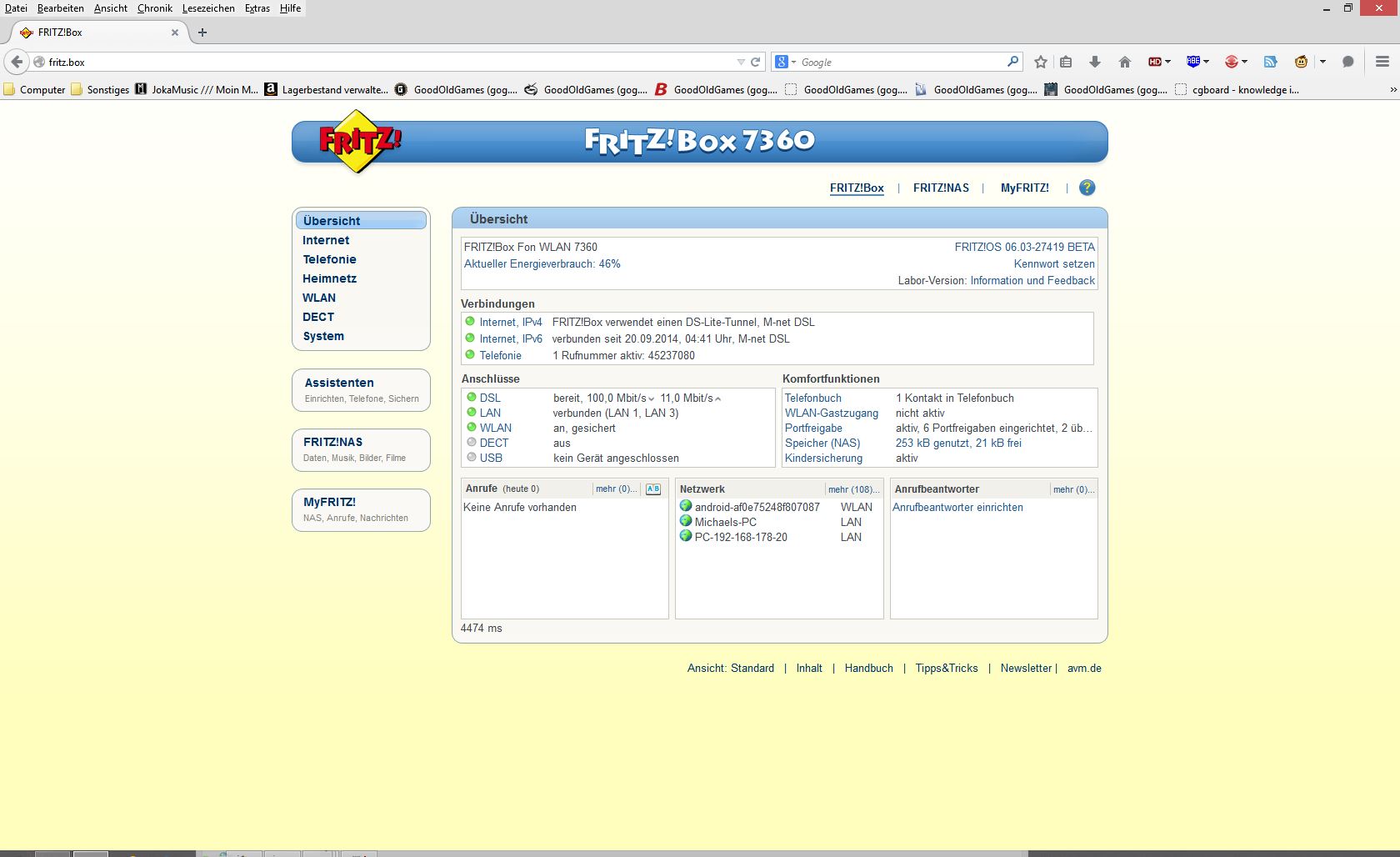Viewport: 1400px width, 857px height.
Task: Click the RSS feed toolbar icon
Action: point(1271,62)
